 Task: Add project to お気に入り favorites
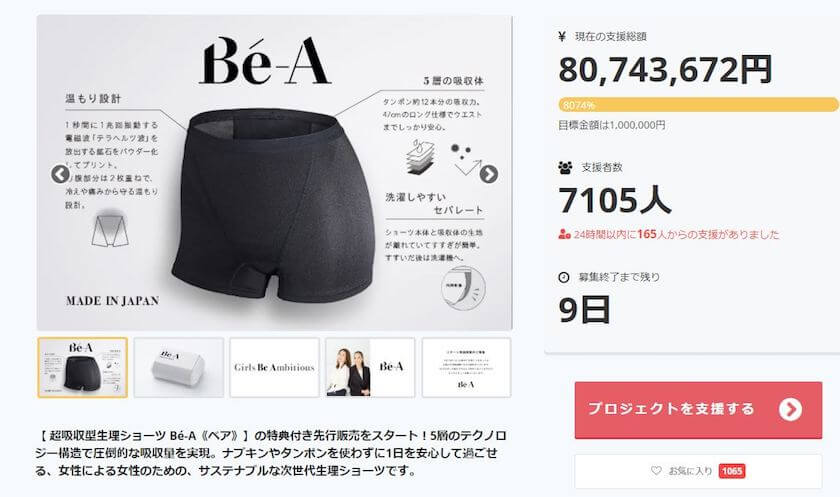[698, 471]
